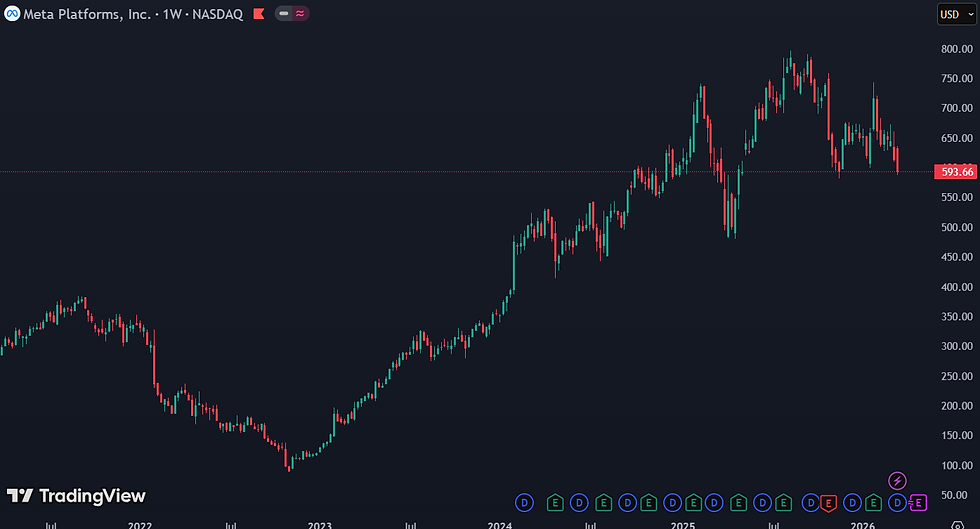The width and height of the screenshot is (980, 529).
Task: Click the green E marker just right of the 2026 label
Action: pos(874,503)
